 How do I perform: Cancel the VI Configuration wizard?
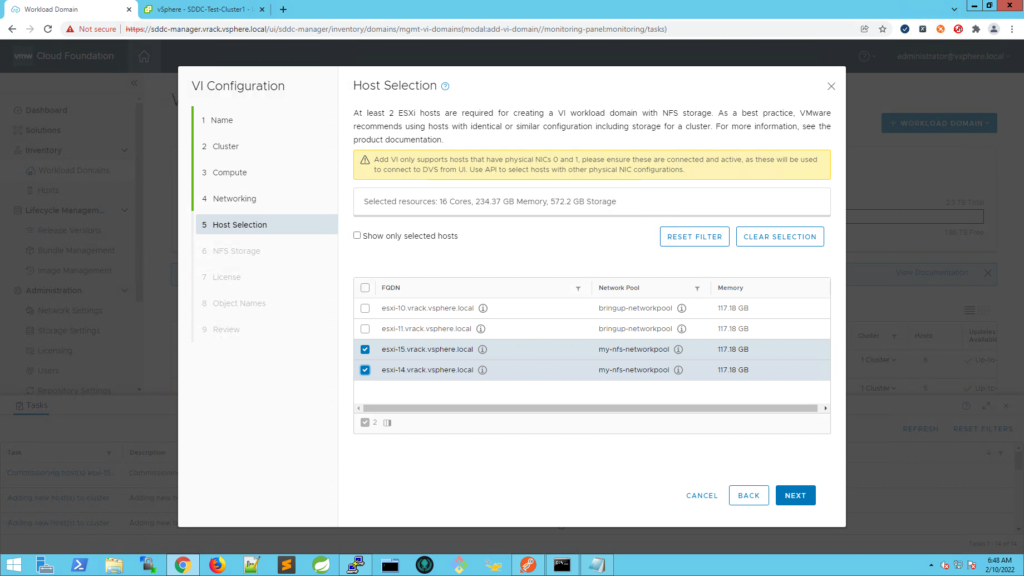701,496
